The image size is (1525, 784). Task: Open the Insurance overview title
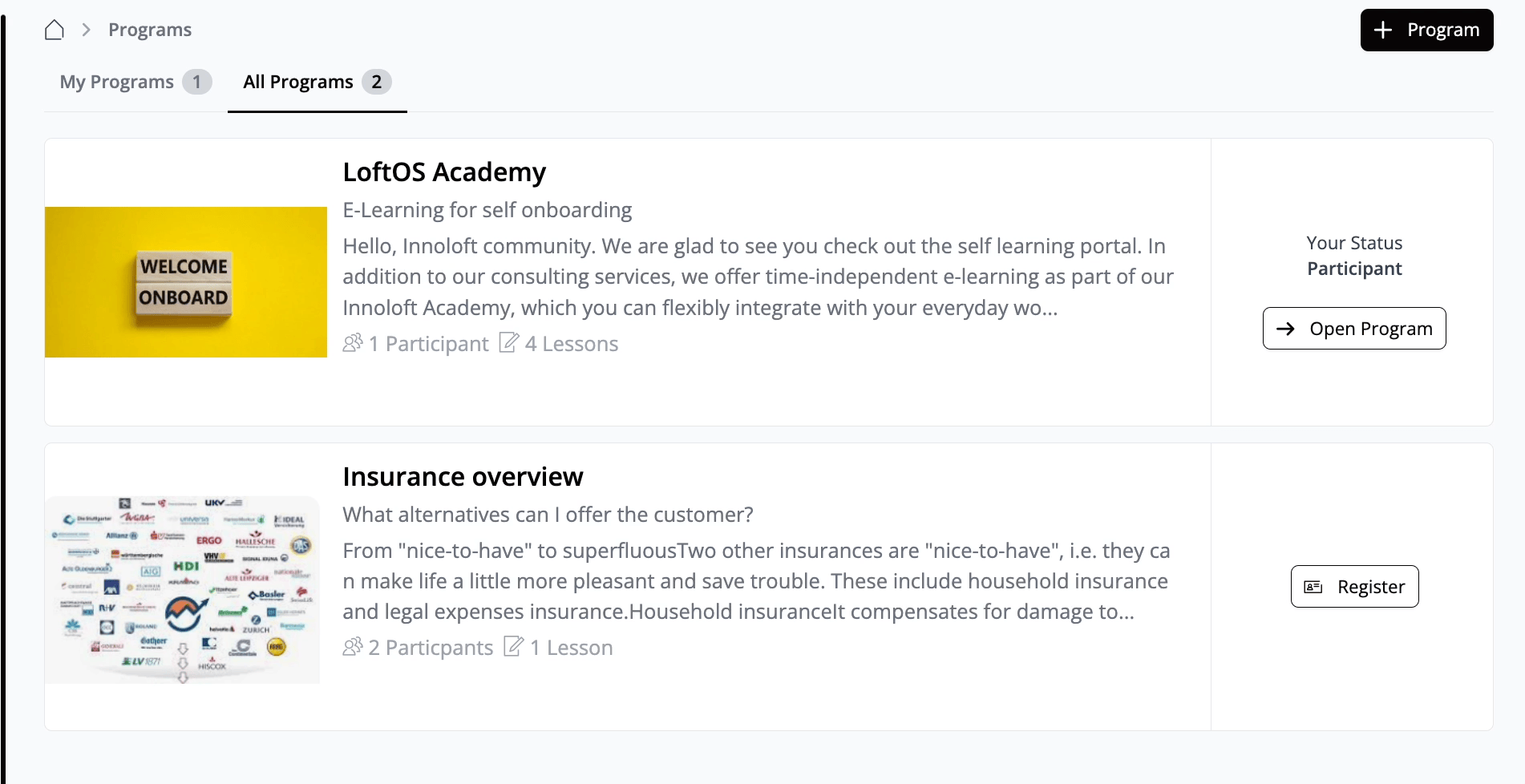click(x=463, y=477)
